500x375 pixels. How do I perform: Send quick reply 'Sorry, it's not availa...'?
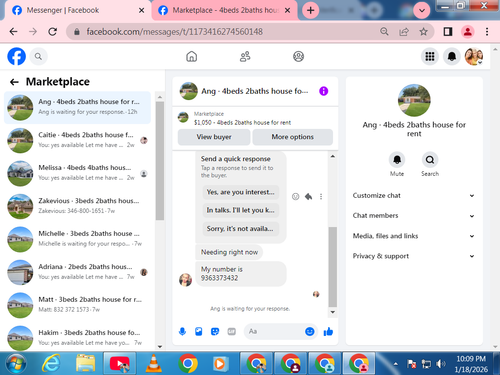click(x=240, y=228)
